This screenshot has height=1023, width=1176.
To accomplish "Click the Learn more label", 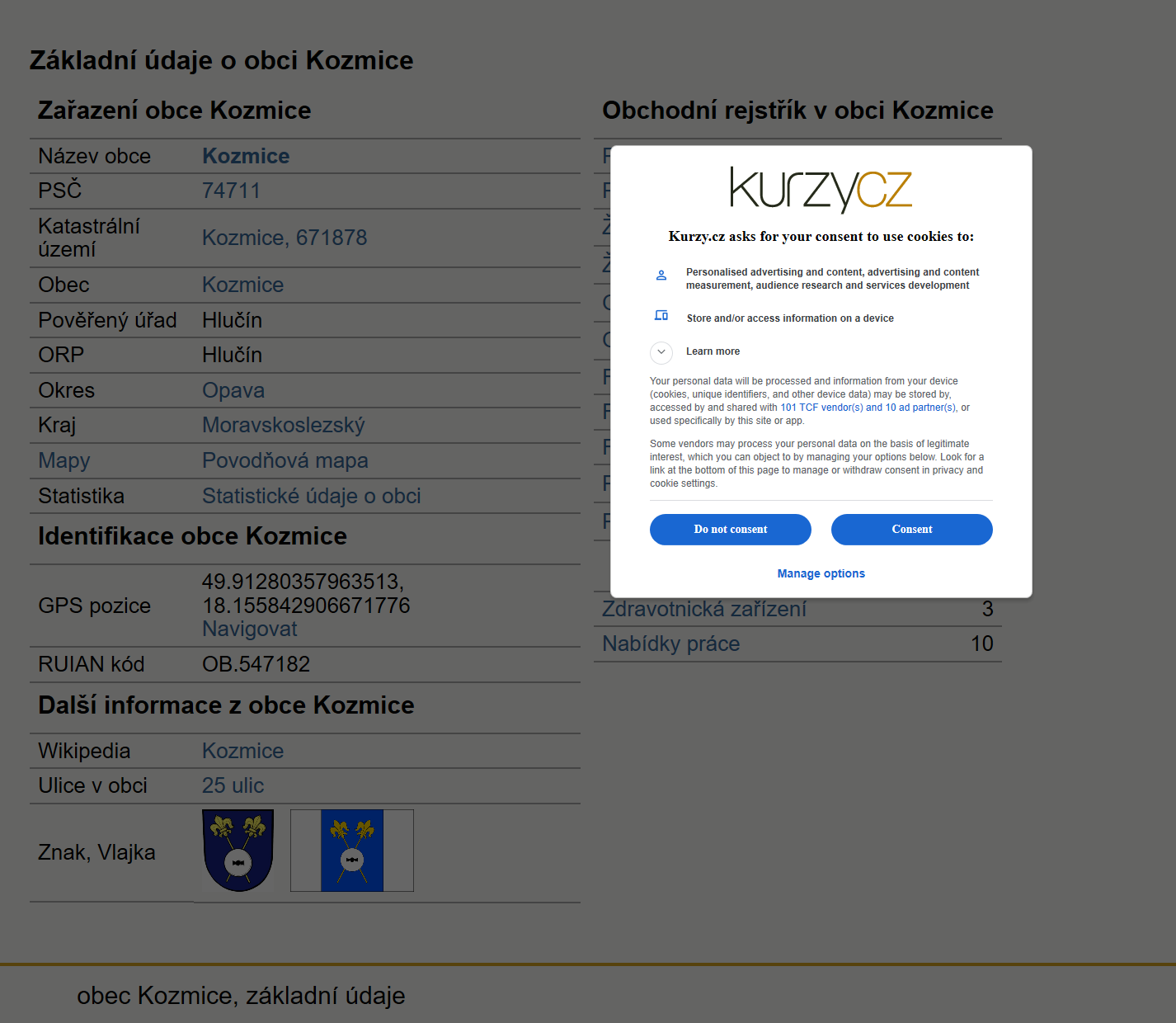I will pos(713,351).
